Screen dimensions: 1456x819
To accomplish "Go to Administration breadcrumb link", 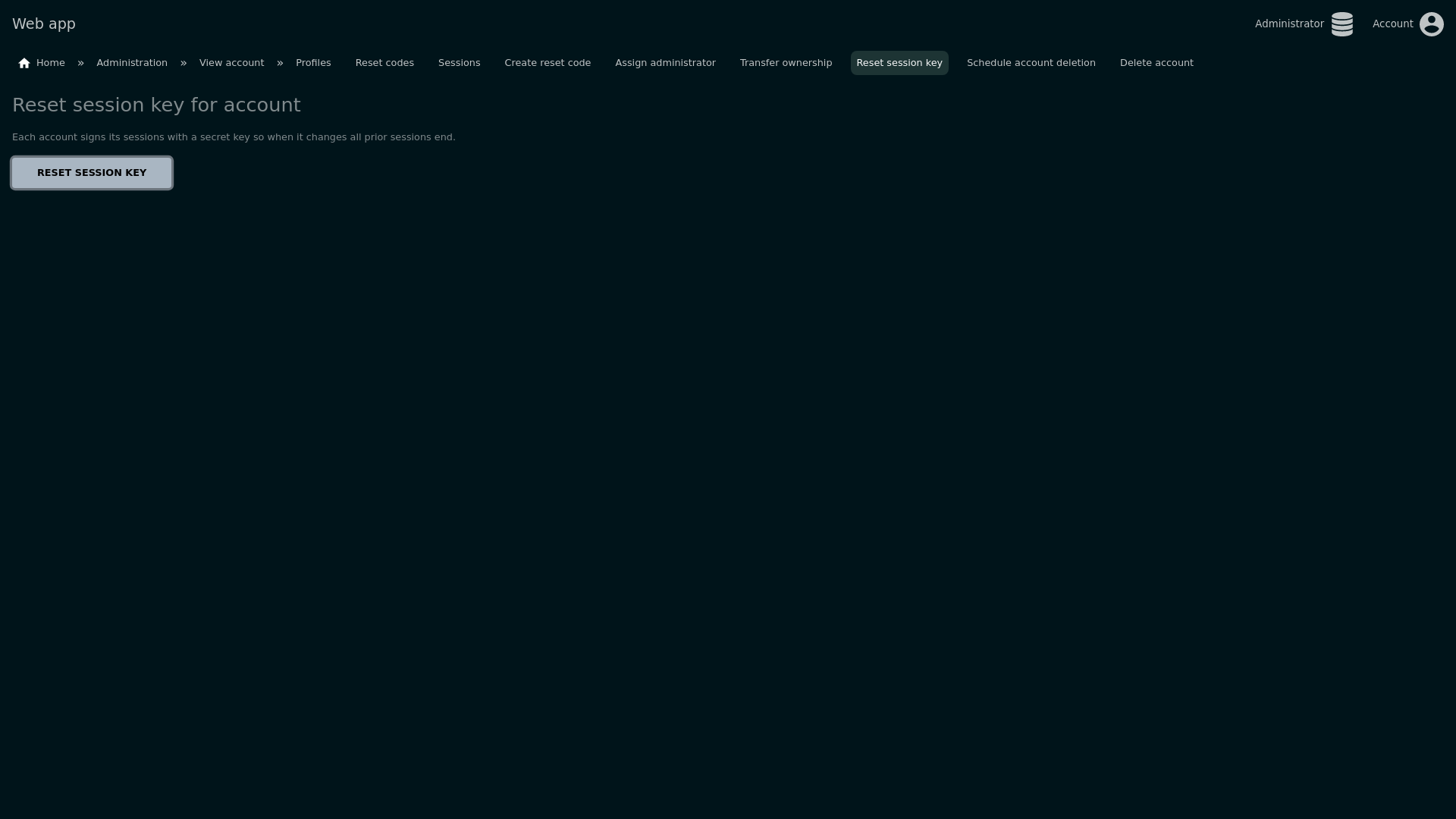I will pos(132,63).
